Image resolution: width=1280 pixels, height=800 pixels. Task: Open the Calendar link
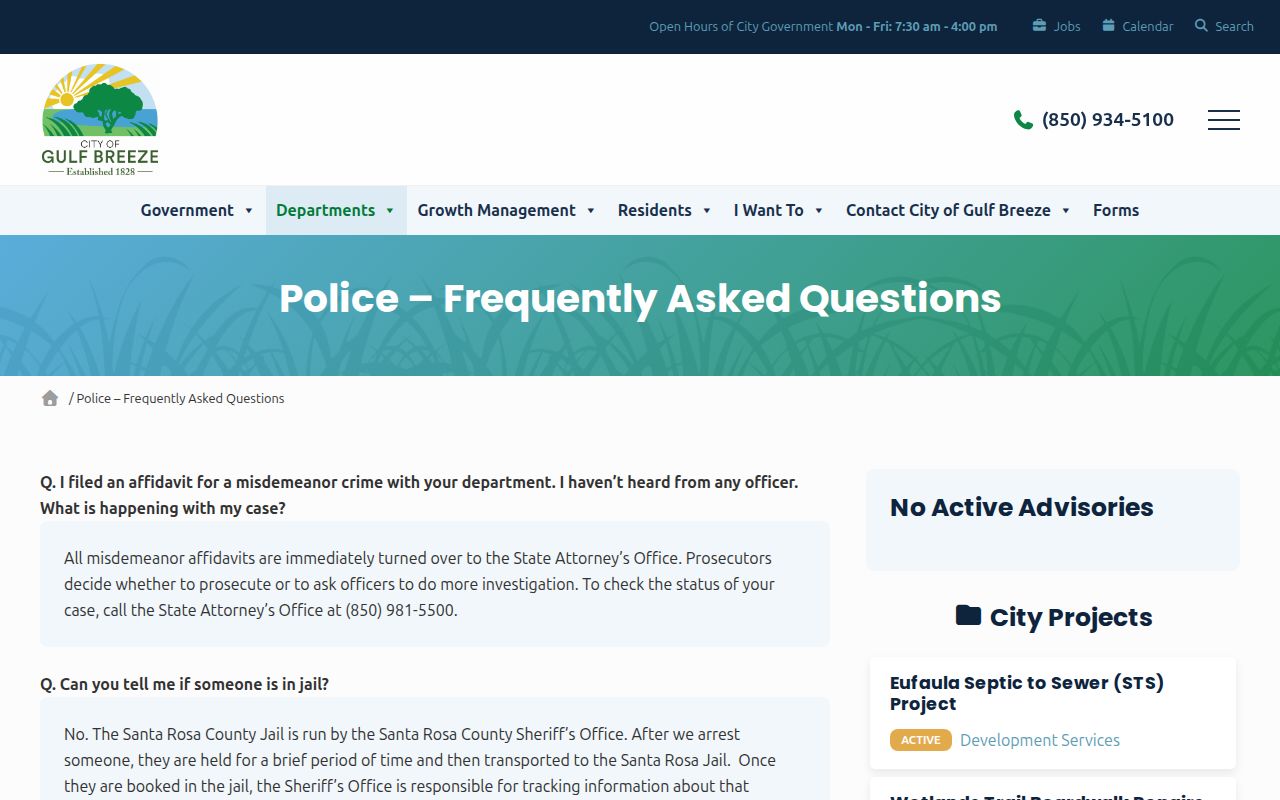pos(1148,26)
